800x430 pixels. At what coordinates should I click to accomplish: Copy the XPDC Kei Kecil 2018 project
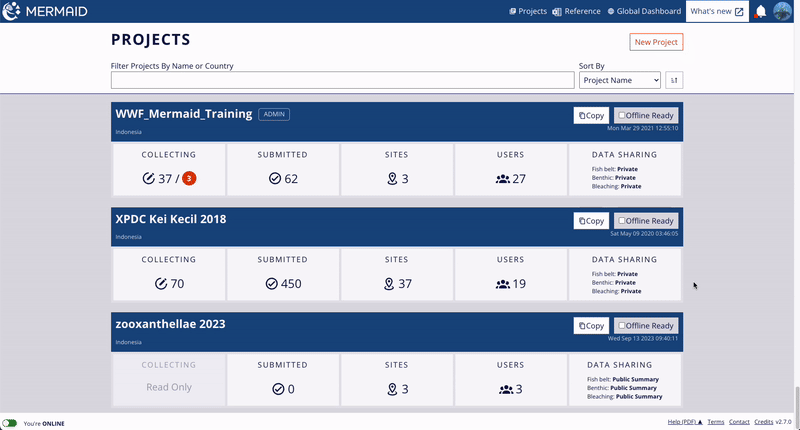(591, 221)
